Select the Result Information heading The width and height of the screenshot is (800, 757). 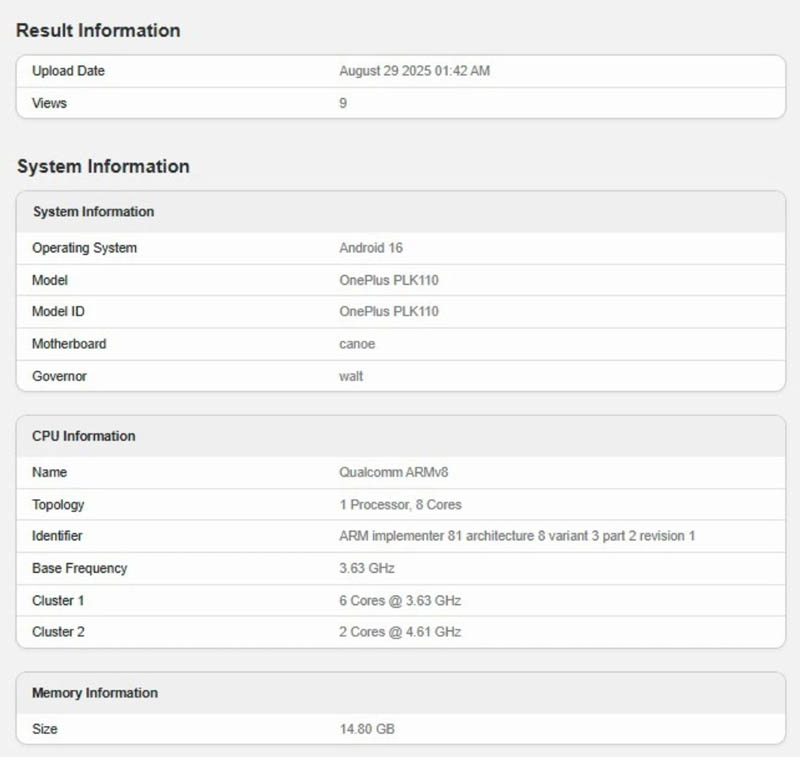tap(96, 31)
